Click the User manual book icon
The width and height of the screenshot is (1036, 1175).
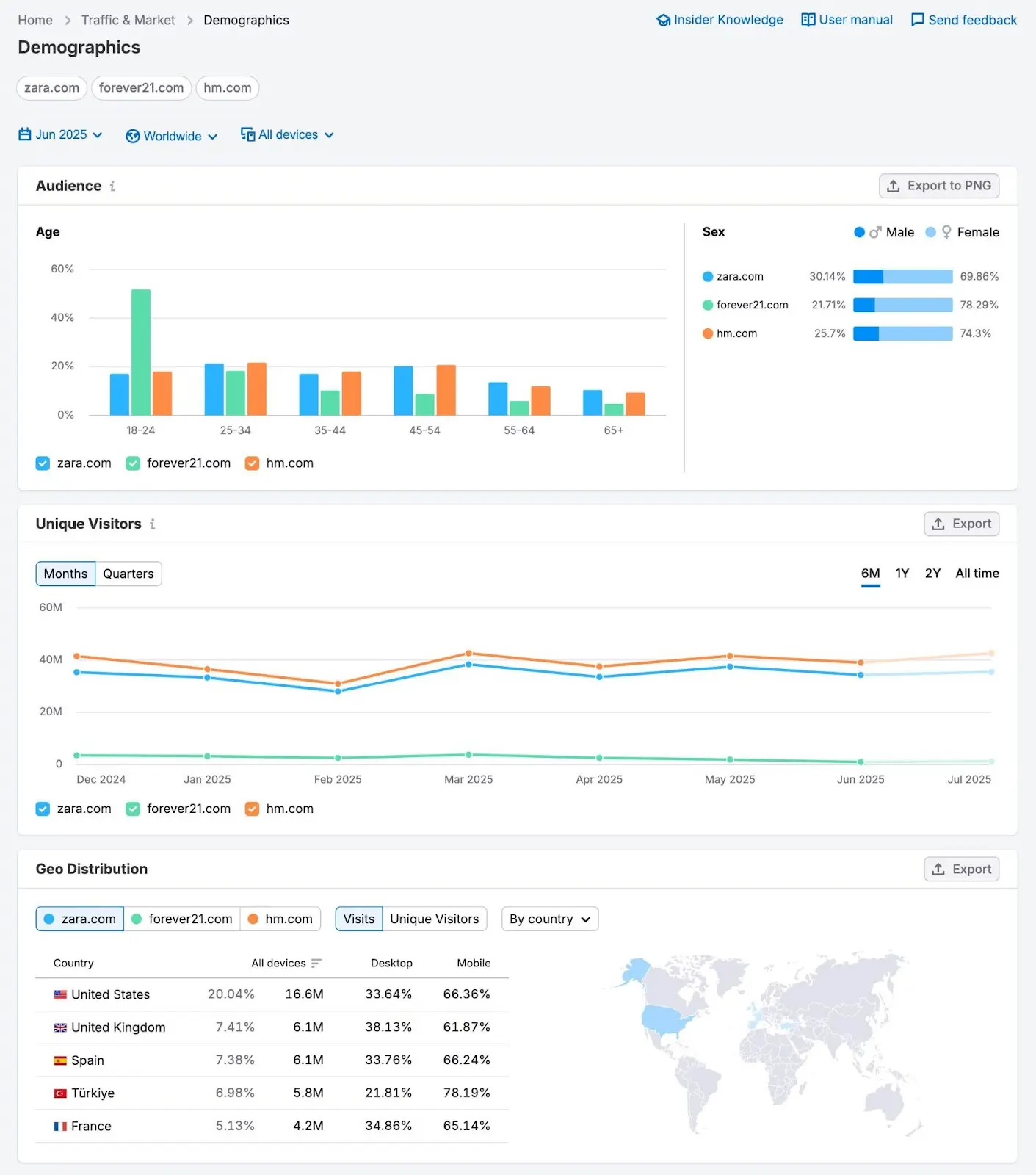coord(808,20)
